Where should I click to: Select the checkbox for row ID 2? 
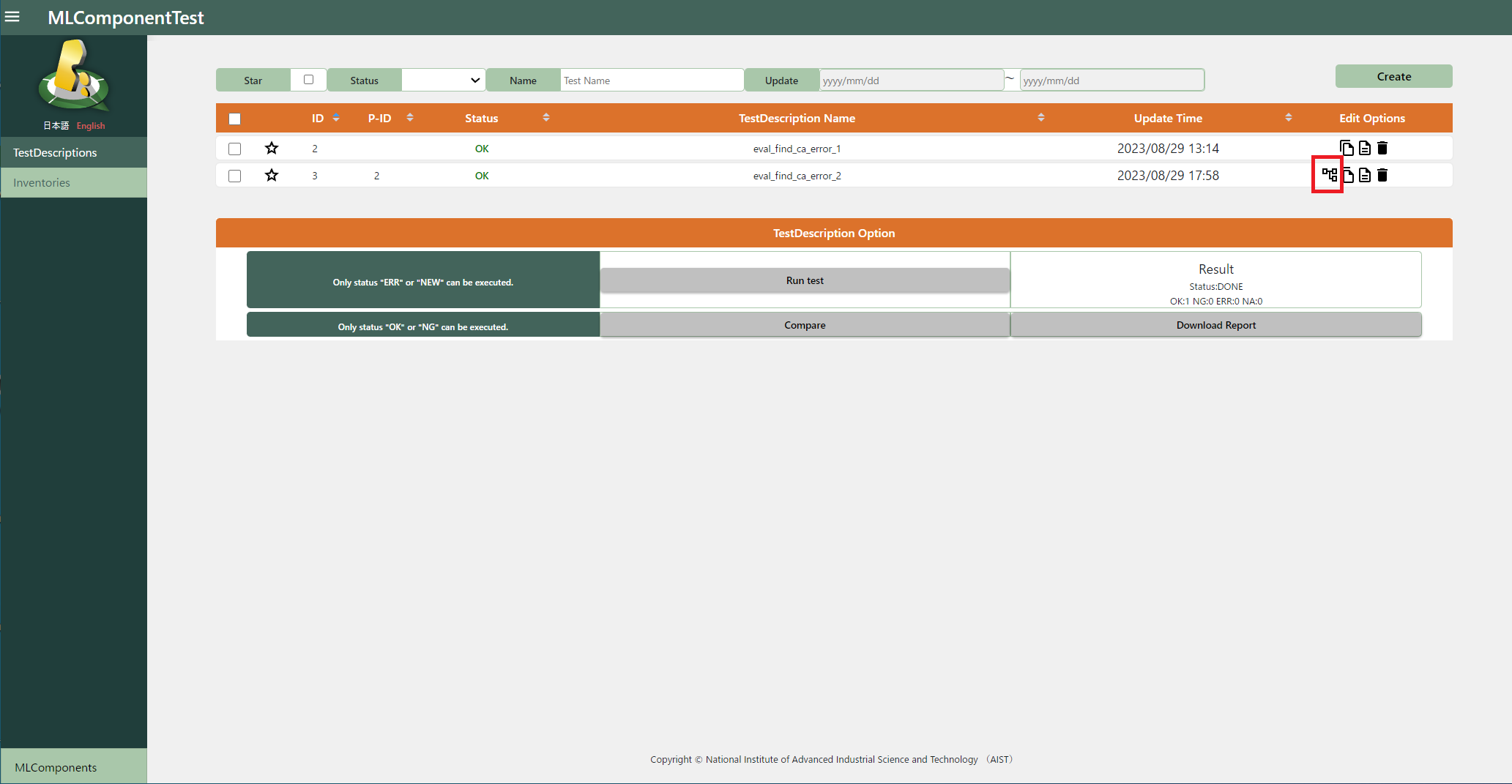[234, 149]
